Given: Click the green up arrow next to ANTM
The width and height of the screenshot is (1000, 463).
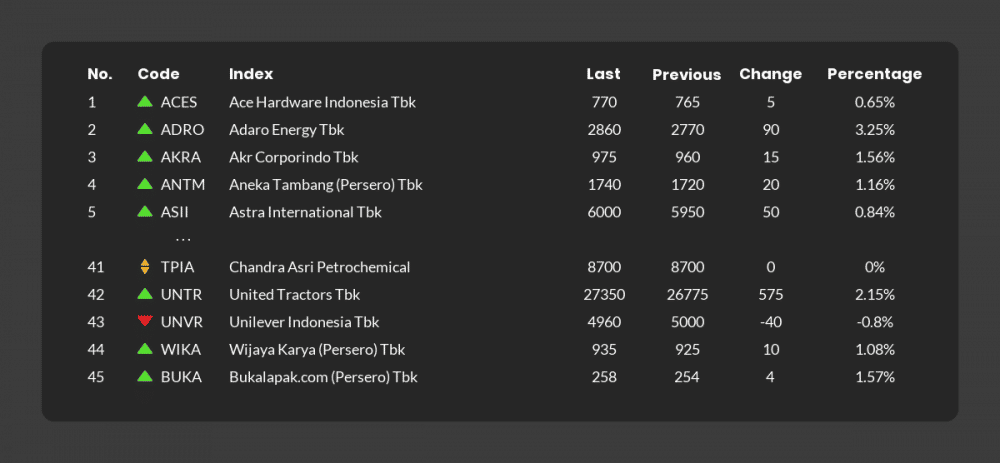Looking at the screenshot, I should 145,184.
